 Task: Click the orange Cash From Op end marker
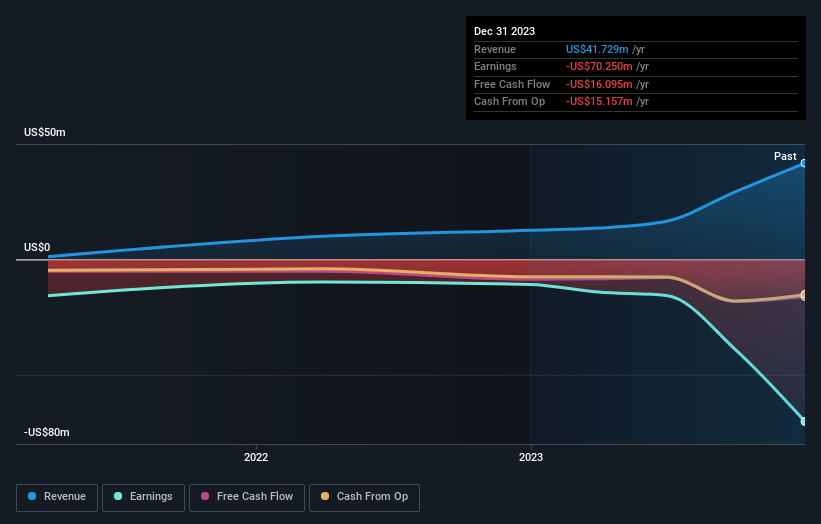(804, 295)
